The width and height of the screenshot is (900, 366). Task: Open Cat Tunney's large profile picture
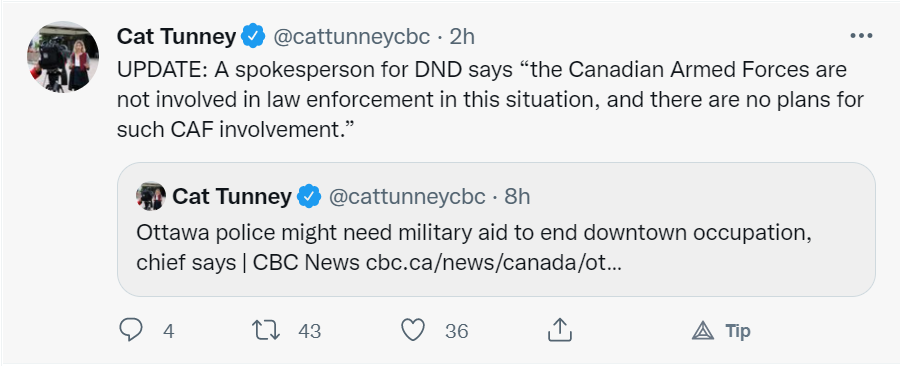tap(63, 57)
